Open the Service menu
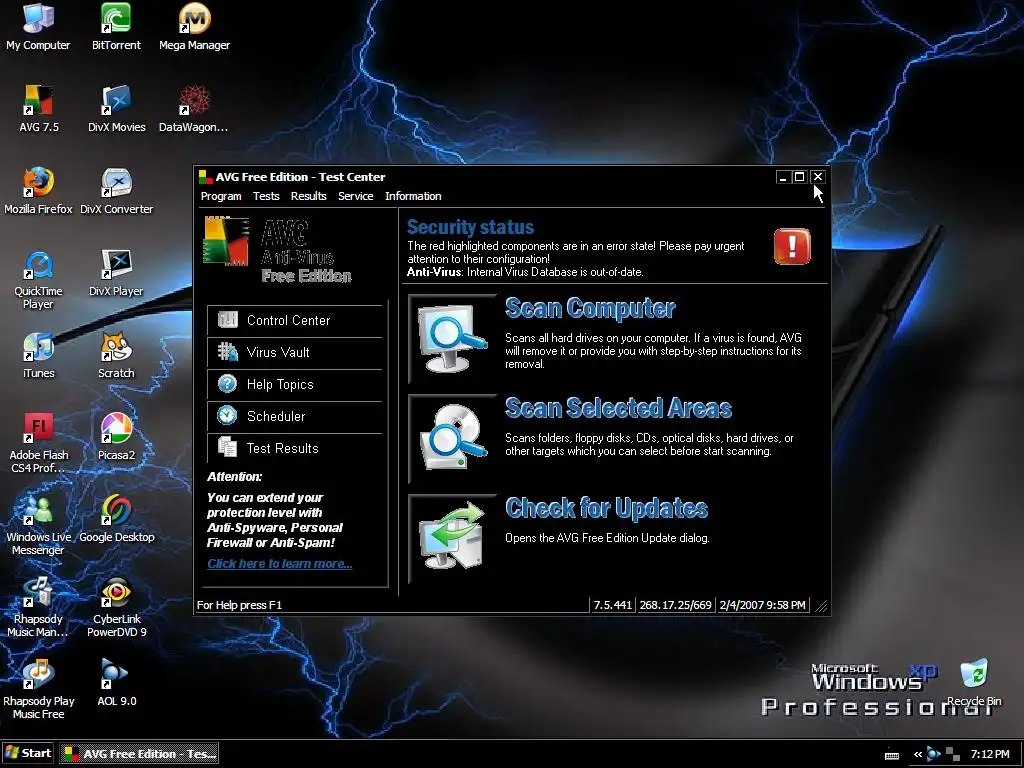 tap(355, 196)
